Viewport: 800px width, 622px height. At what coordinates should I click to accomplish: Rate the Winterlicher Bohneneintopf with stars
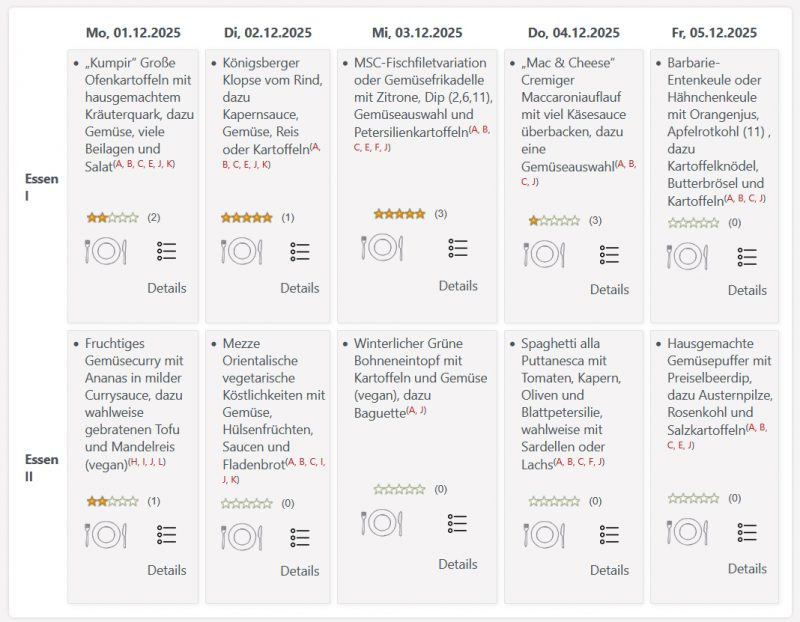coord(399,489)
